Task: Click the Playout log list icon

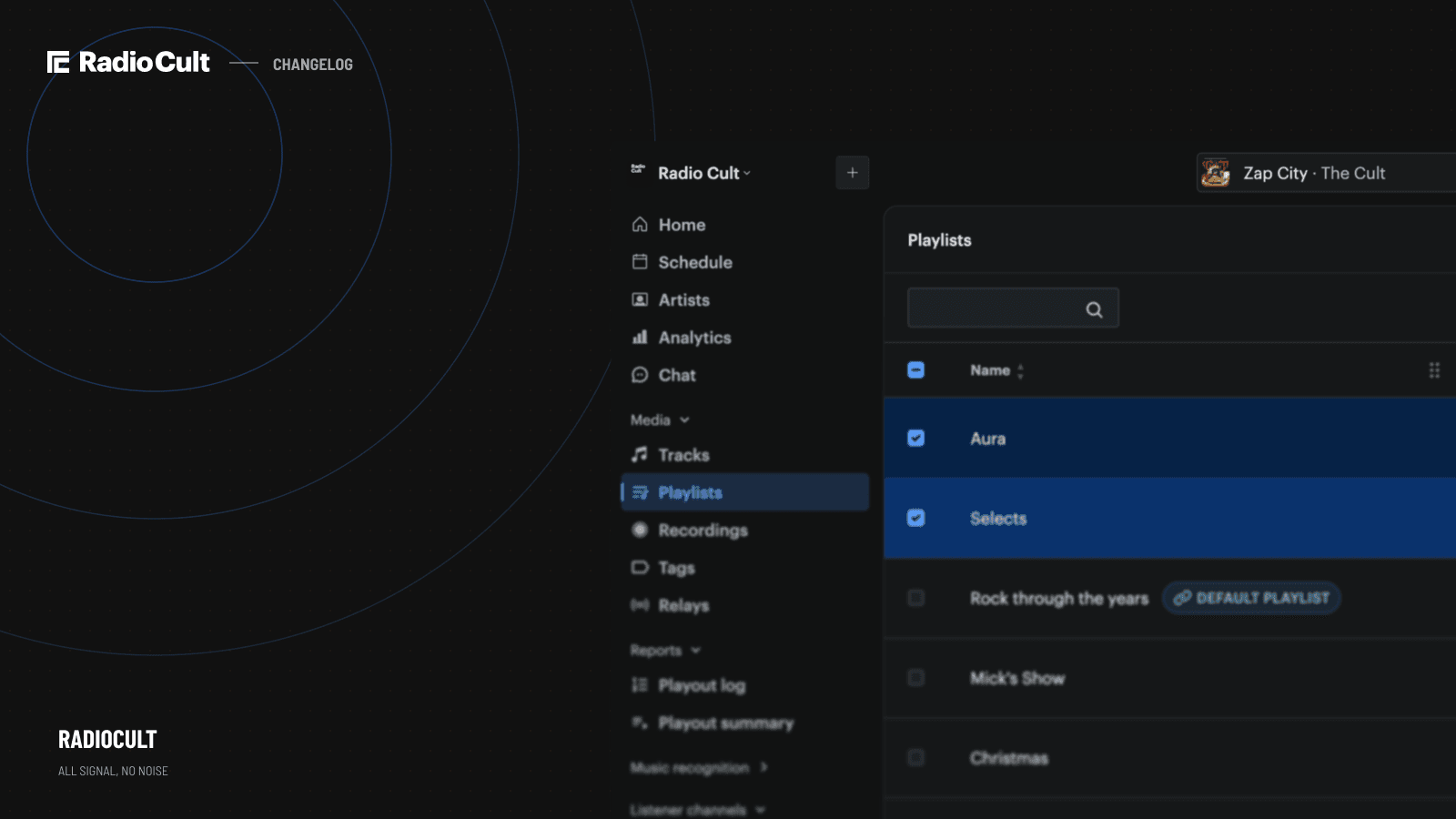Action: (640, 684)
